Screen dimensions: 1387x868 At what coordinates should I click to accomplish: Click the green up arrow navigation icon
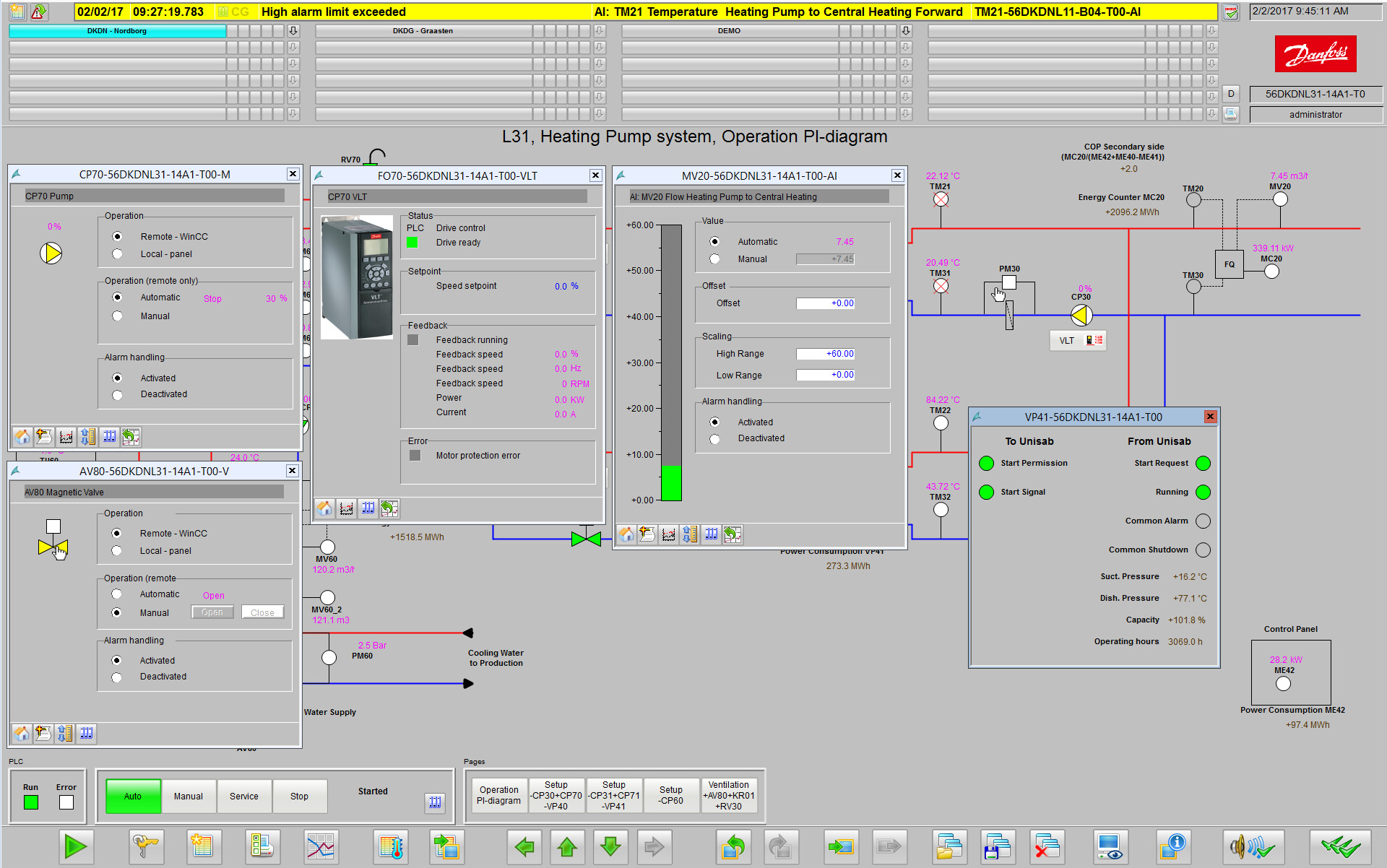click(567, 846)
